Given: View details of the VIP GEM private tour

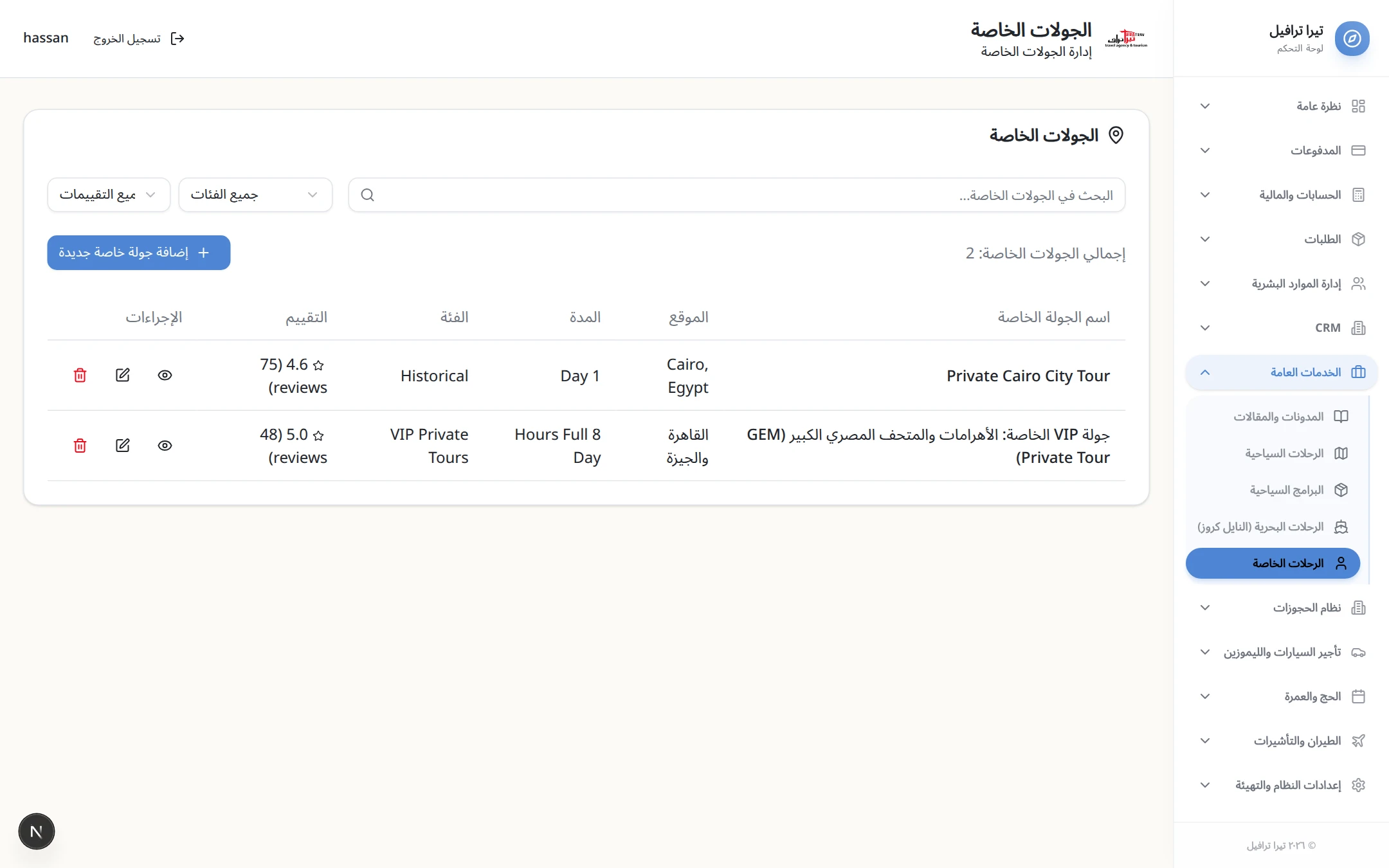Looking at the screenshot, I should pos(165,446).
